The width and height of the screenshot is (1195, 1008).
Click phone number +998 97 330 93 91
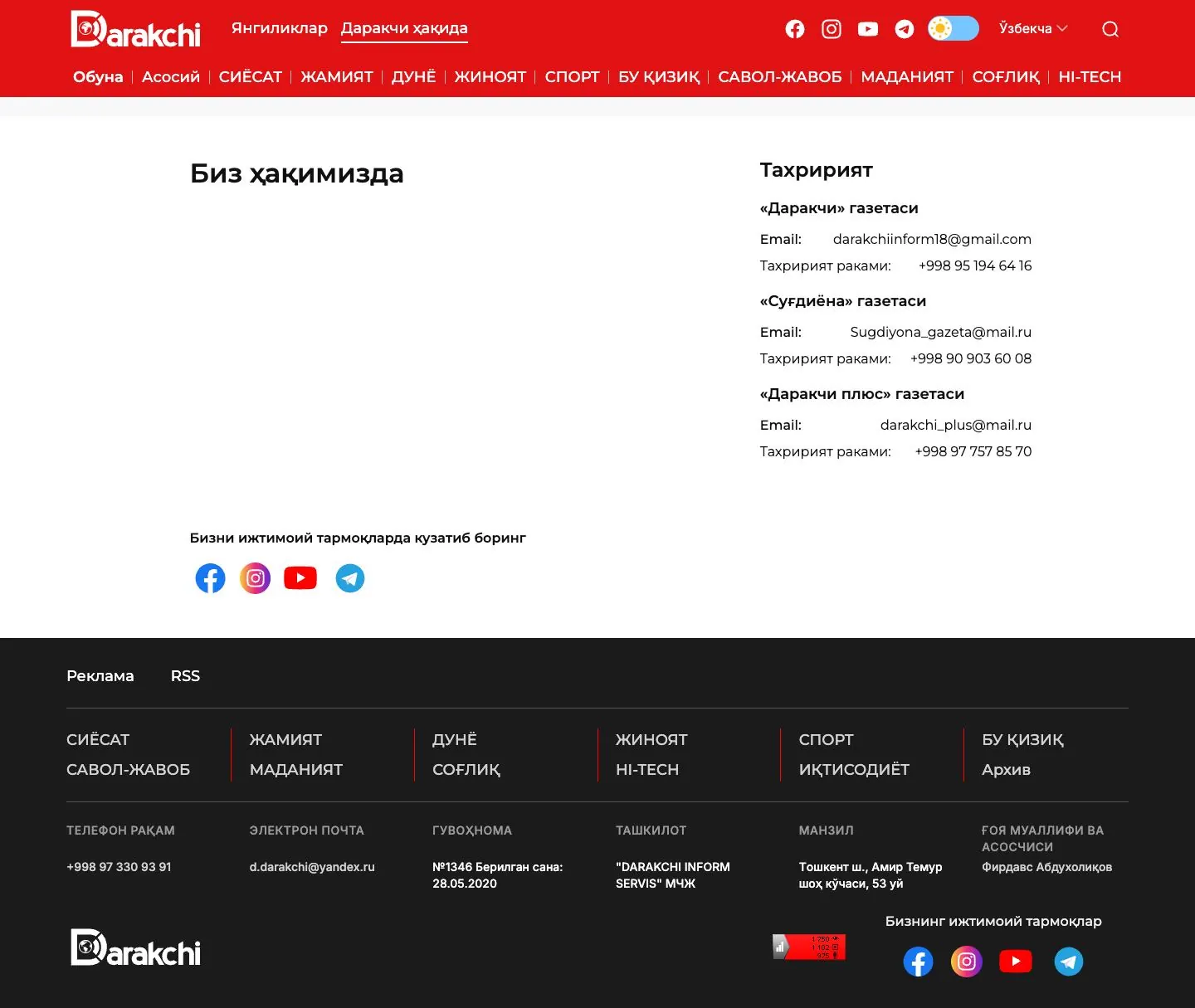[x=119, y=867]
